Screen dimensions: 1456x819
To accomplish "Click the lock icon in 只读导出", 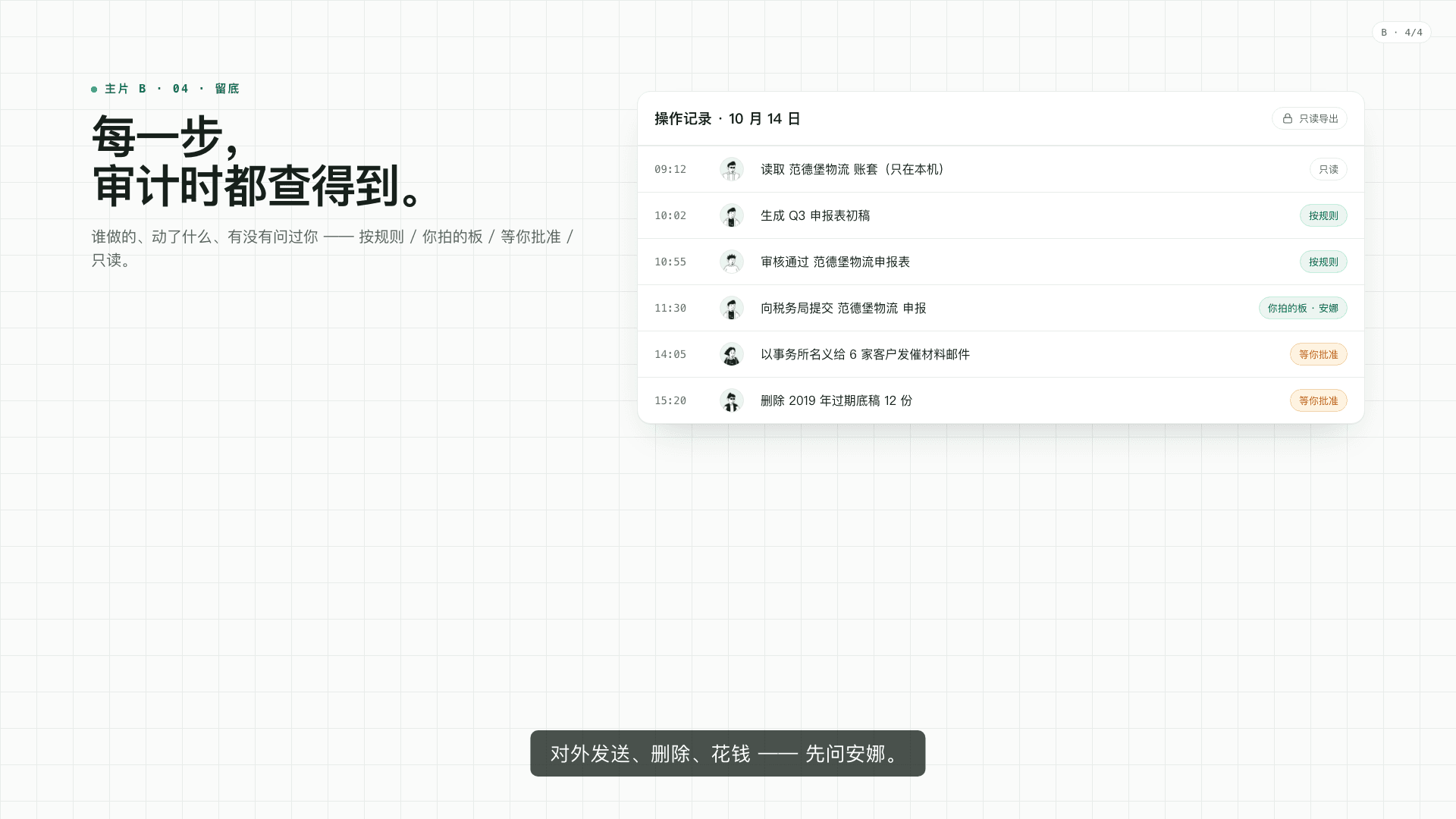I will 1287,118.
